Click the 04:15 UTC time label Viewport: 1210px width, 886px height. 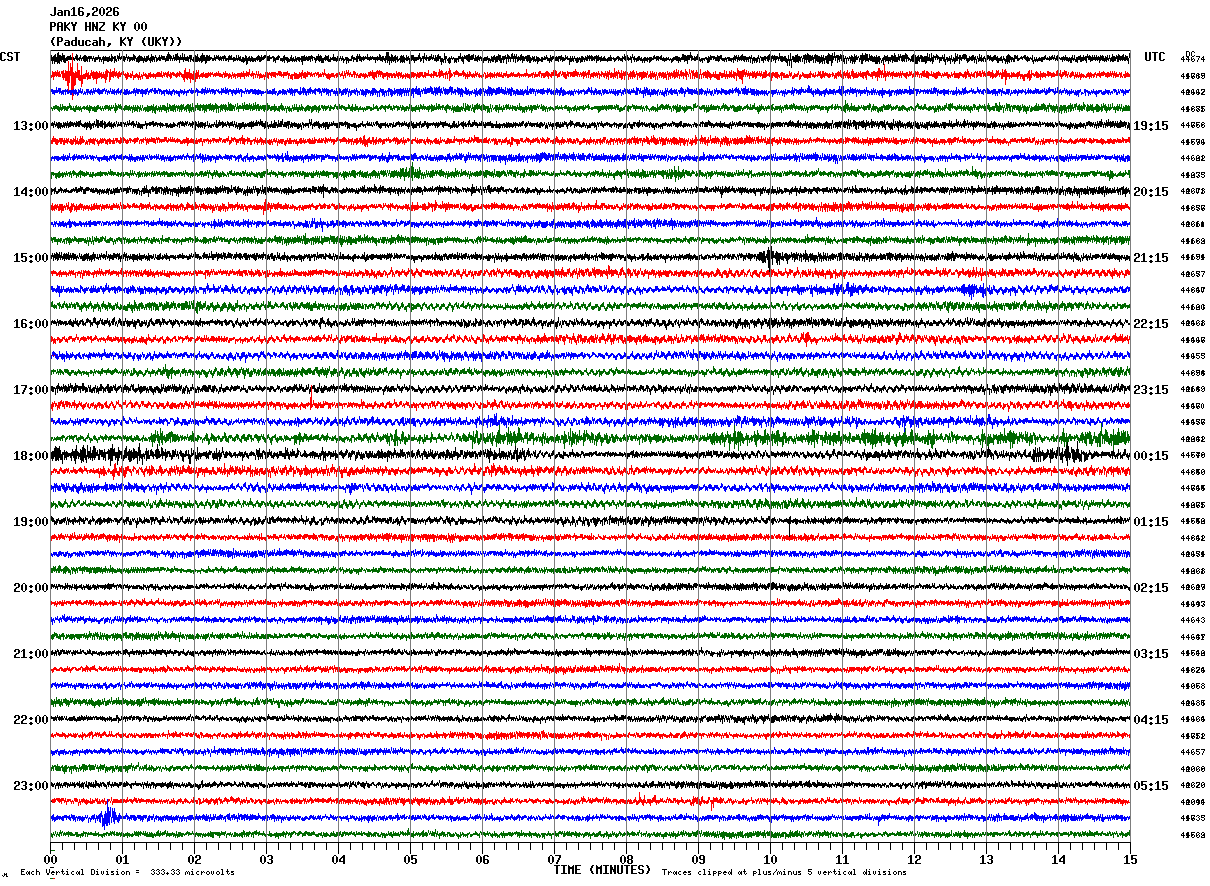(x=1151, y=720)
